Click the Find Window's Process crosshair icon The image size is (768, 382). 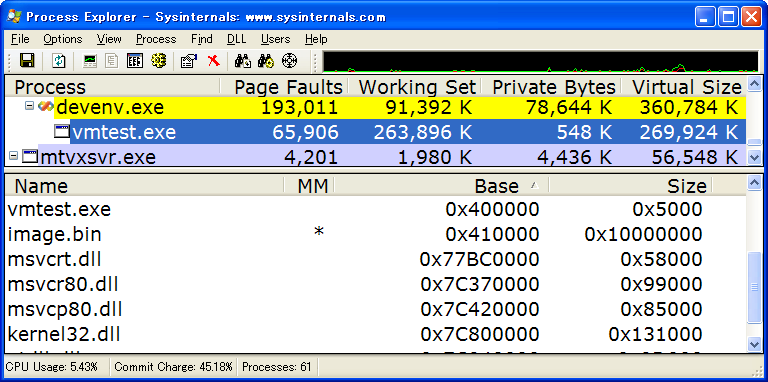coord(289,61)
